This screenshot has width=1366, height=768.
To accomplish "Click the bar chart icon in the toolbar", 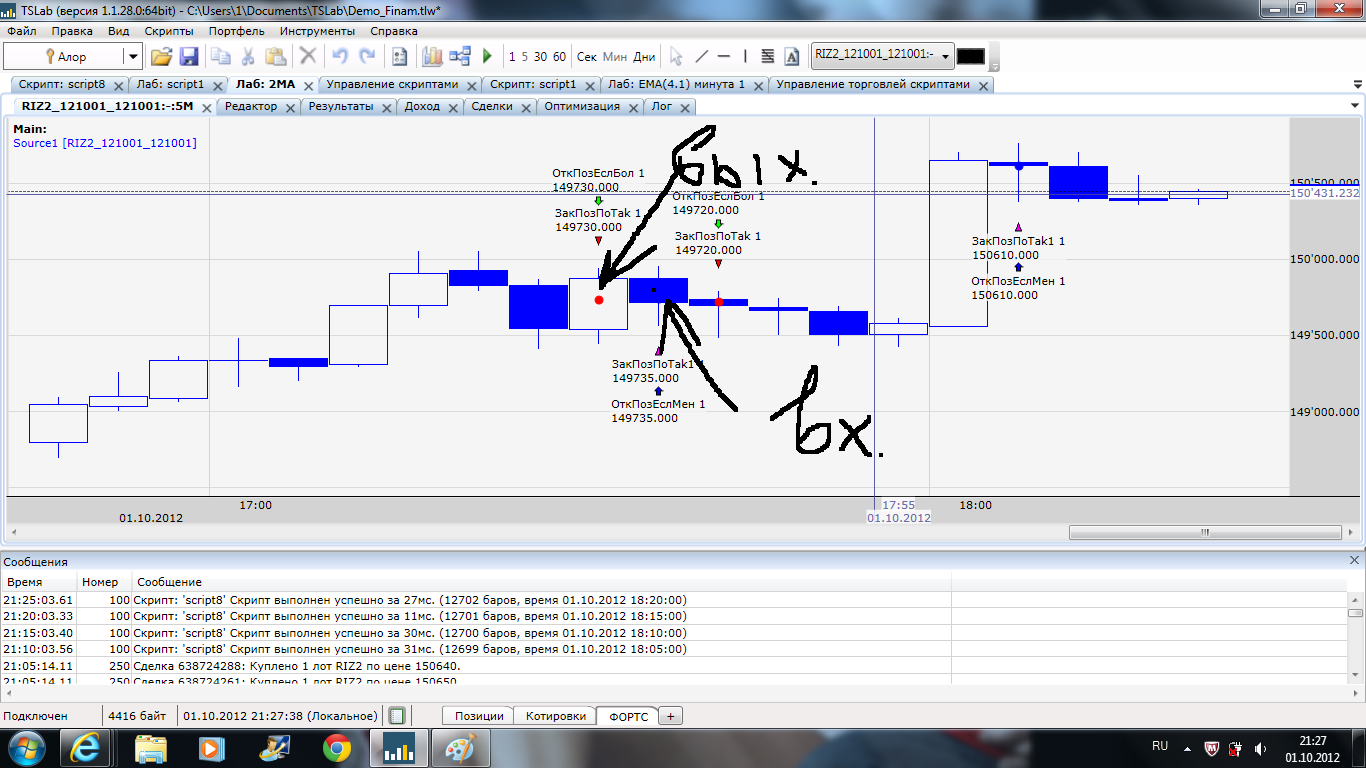I will point(433,57).
